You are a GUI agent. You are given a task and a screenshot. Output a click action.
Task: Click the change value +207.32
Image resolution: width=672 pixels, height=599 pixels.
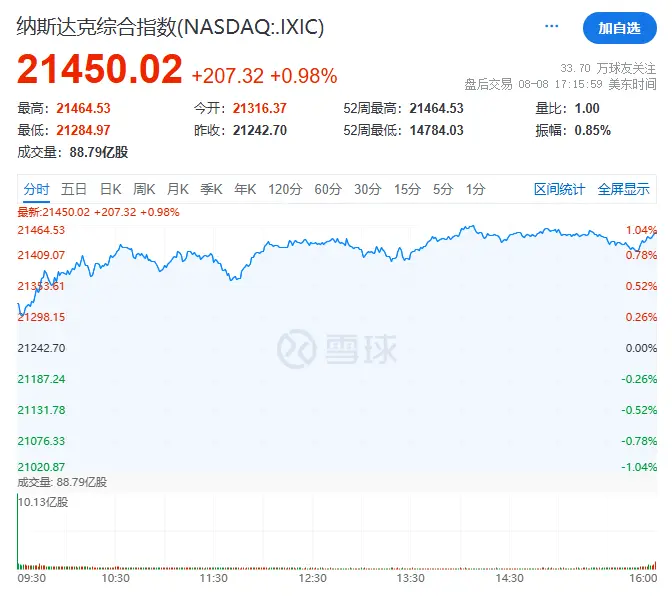coord(228,76)
